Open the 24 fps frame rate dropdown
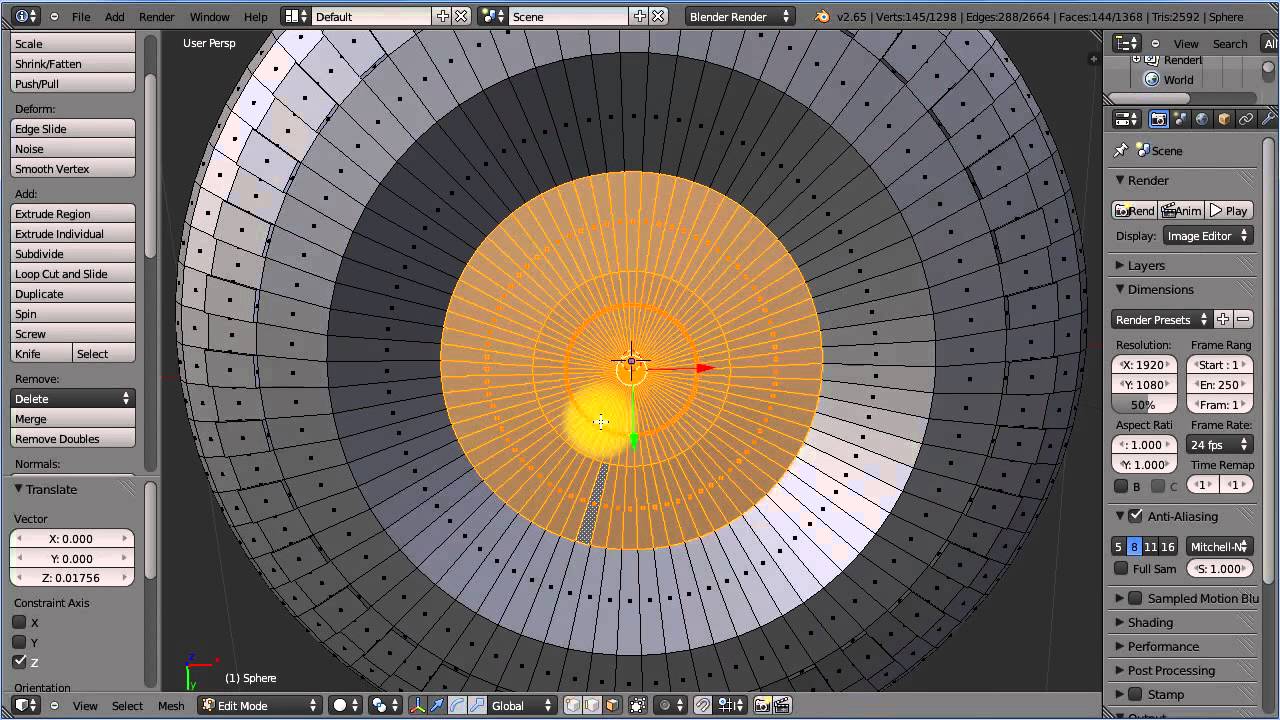Viewport: 1280px width, 720px height. point(1219,444)
